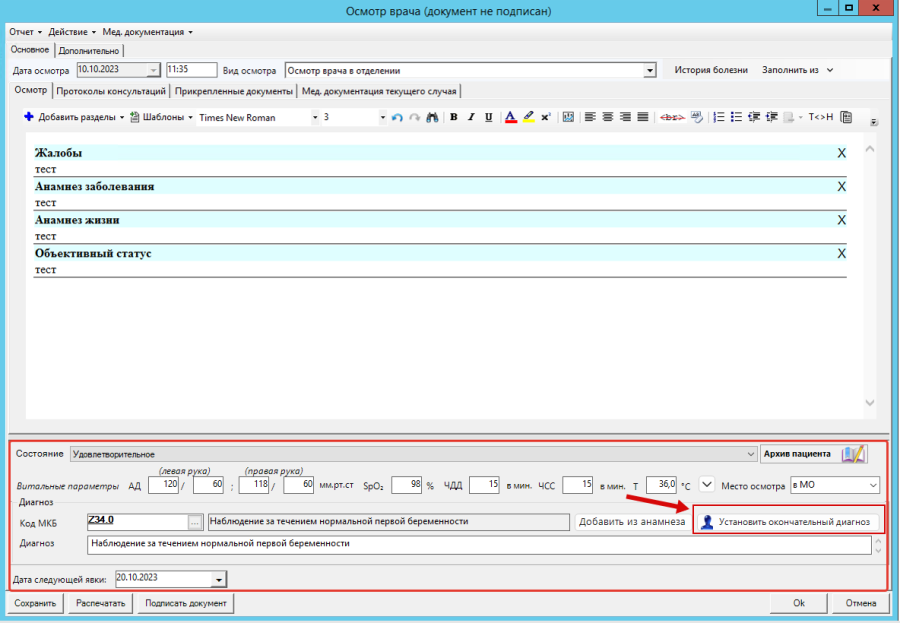Click Установить окончательный диагноз button
Screen dimensions: 900x623
click(x=788, y=522)
